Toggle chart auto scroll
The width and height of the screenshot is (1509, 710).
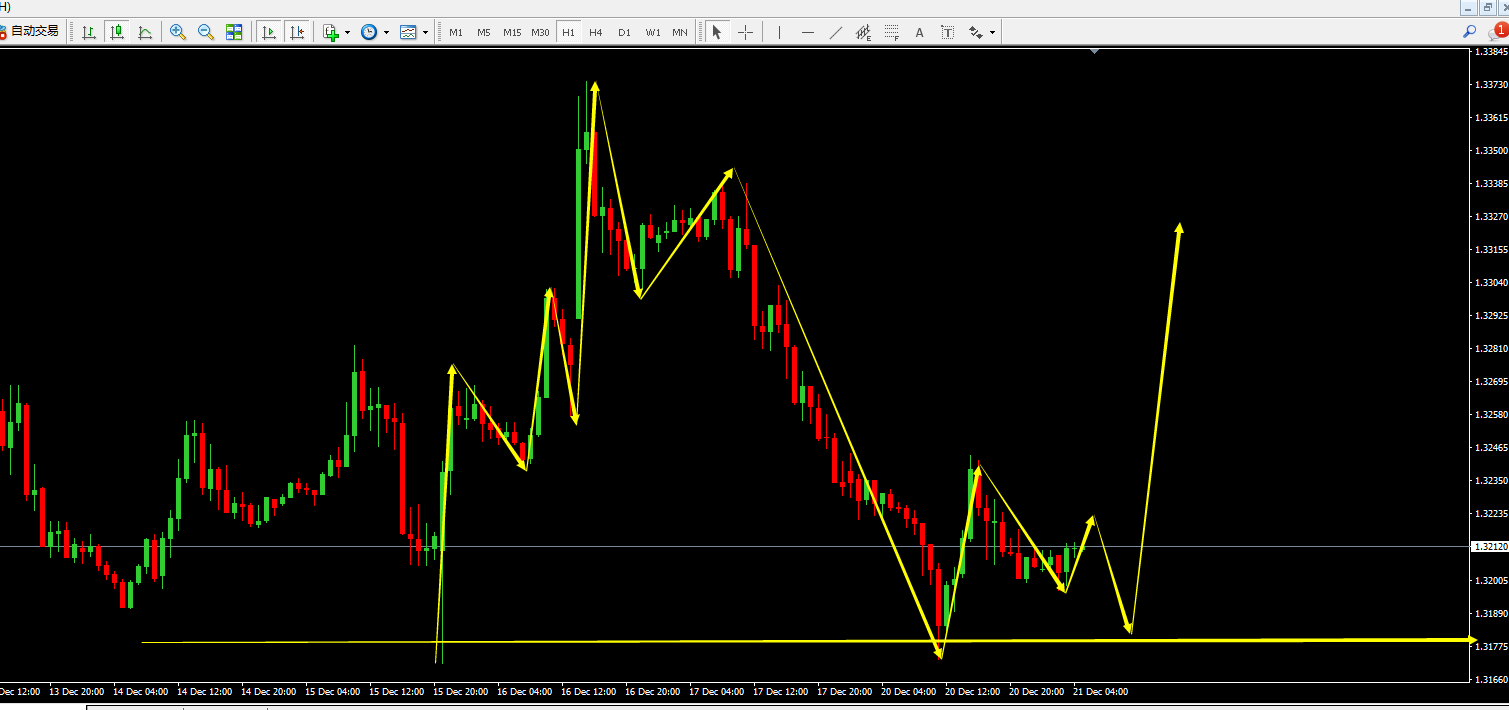(269, 32)
